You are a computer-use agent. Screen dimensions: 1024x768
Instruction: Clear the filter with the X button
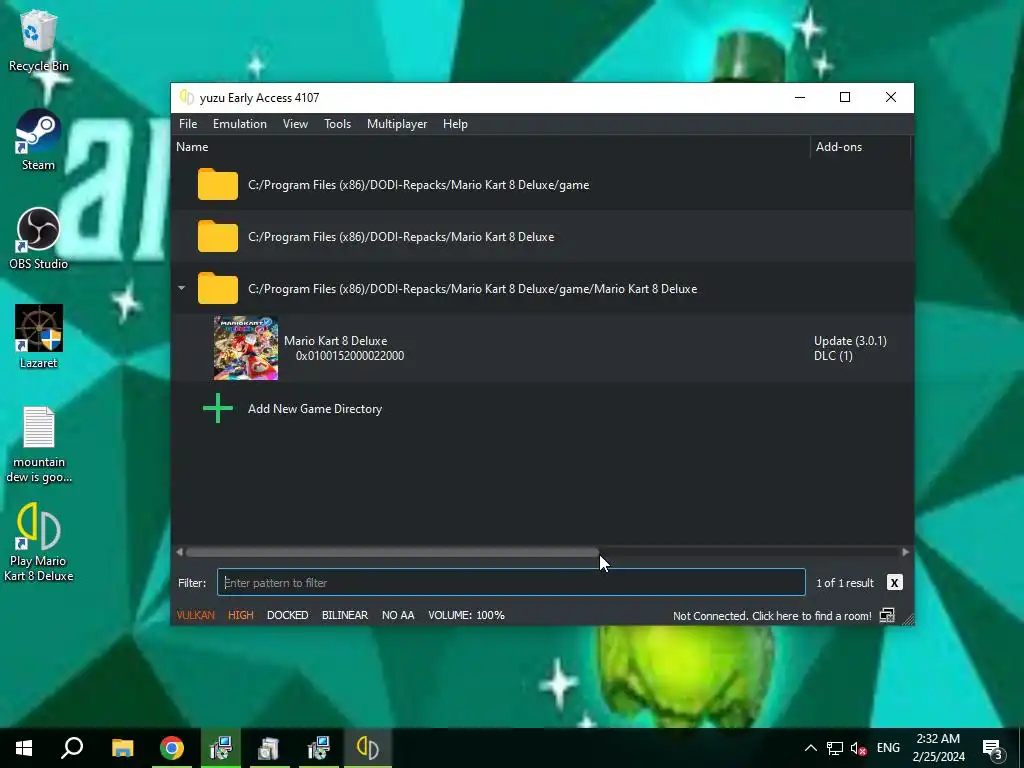[x=895, y=583]
